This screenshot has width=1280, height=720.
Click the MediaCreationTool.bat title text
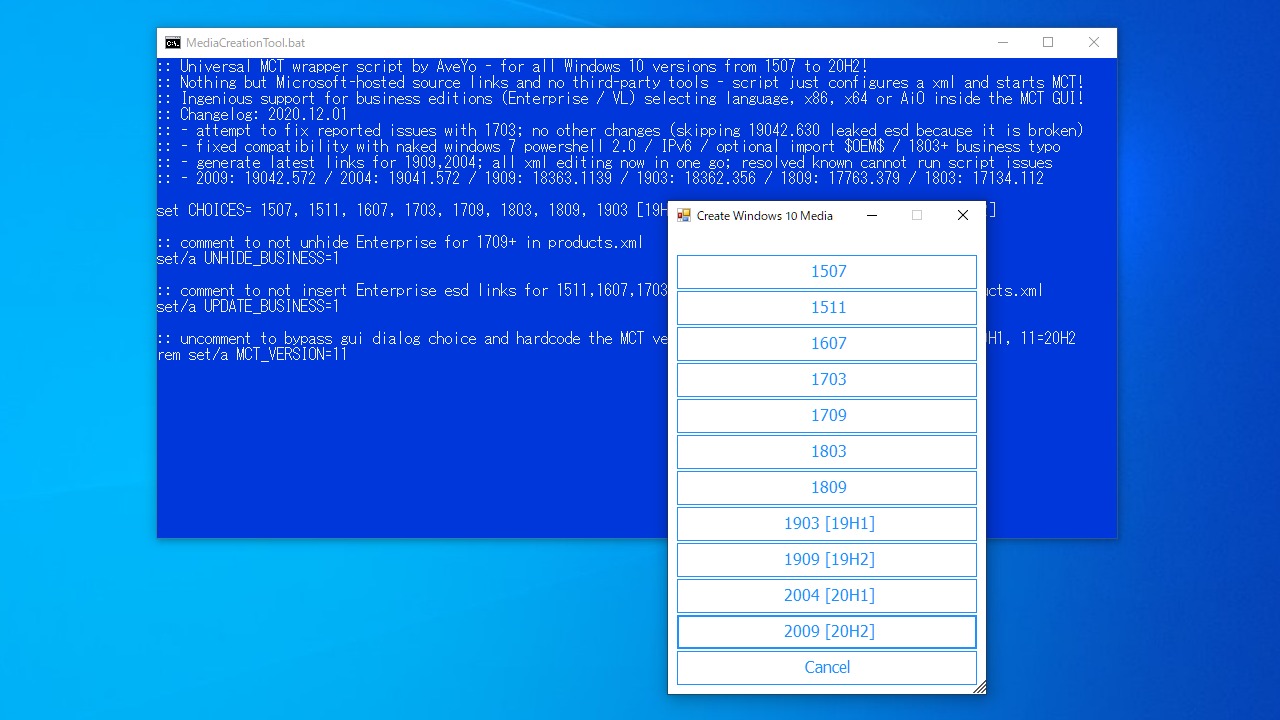click(245, 43)
